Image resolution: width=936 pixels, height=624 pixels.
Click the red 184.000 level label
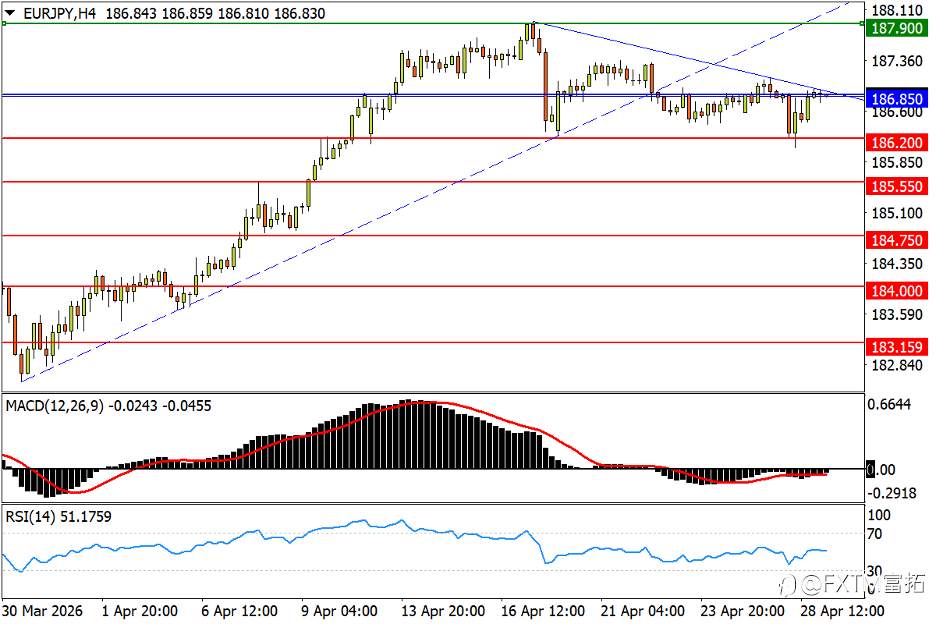pyautogui.click(x=897, y=291)
